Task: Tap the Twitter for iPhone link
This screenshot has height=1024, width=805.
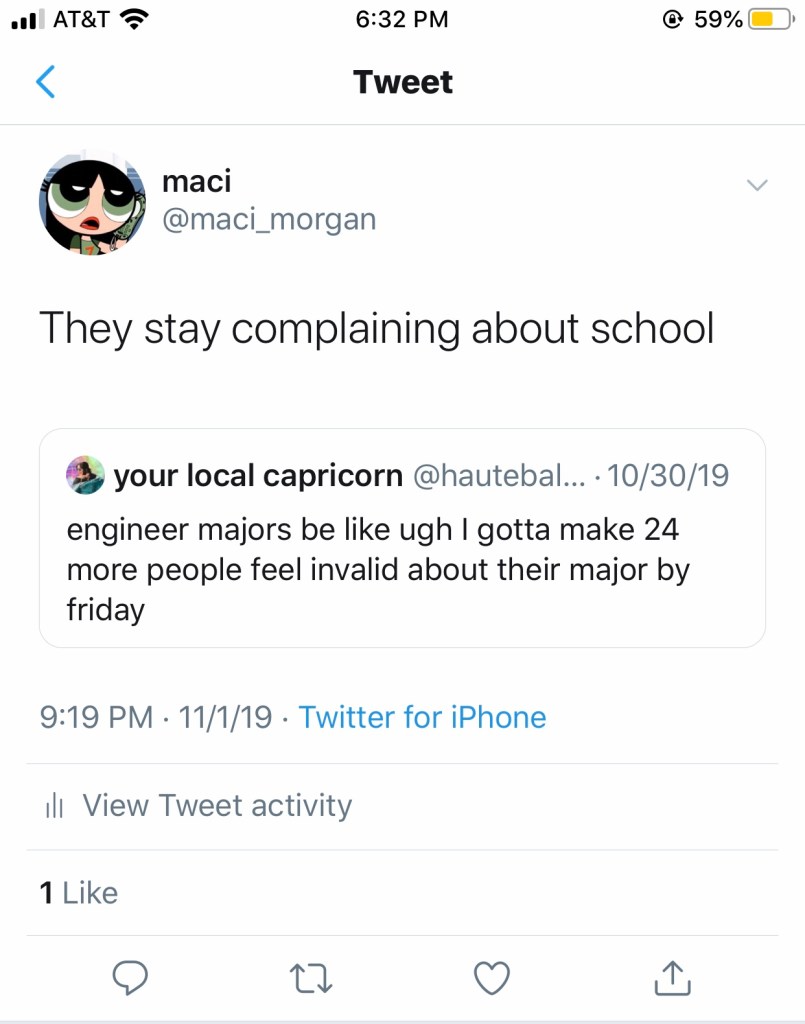Action: 422,717
